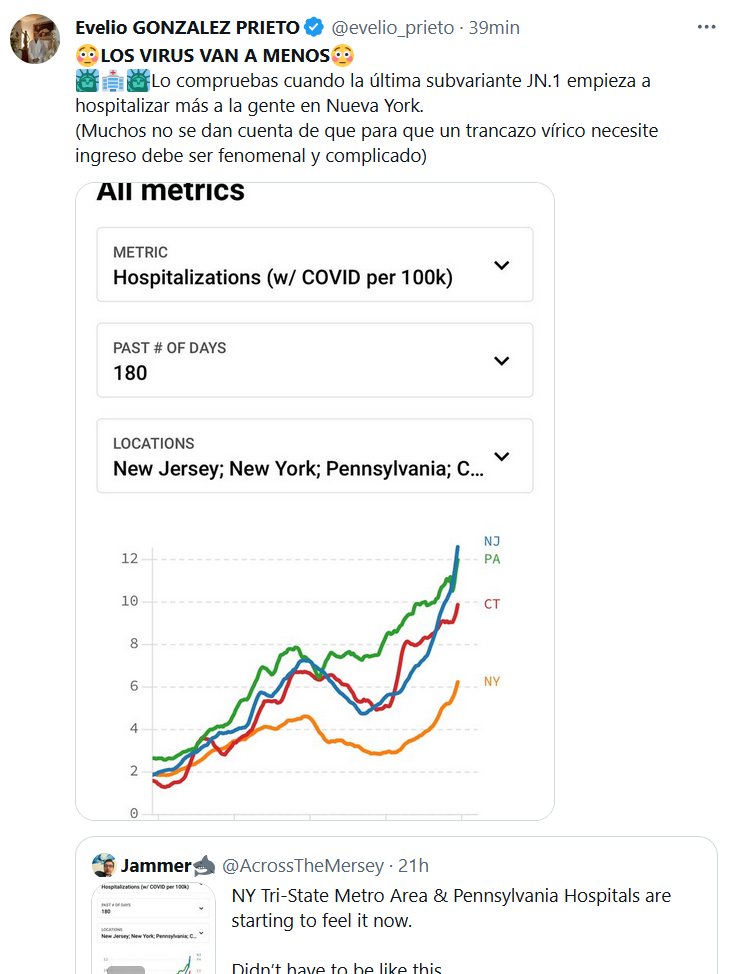Click the NJ legend label on chart
This screenshot has height=974, width=738.
(x=491, y=541)
